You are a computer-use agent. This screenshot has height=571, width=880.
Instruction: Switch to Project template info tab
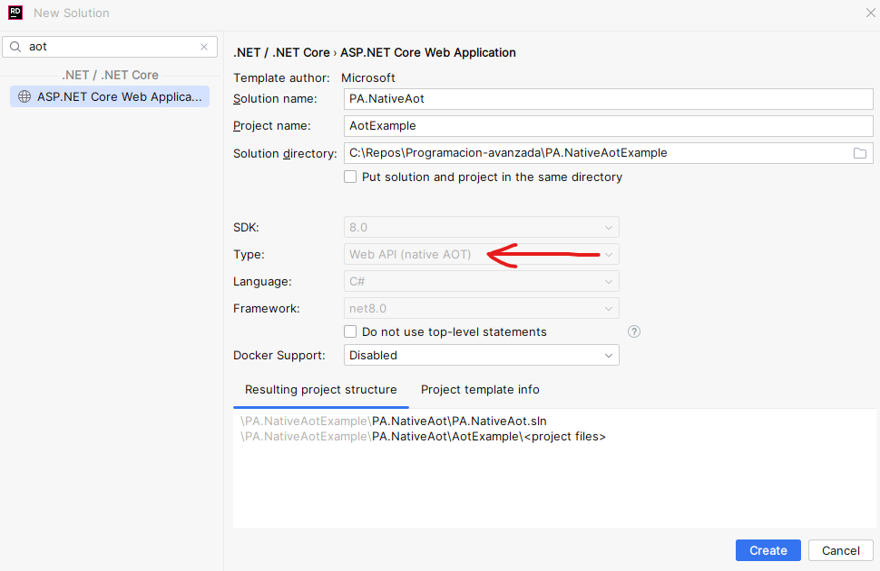point(480,390)
